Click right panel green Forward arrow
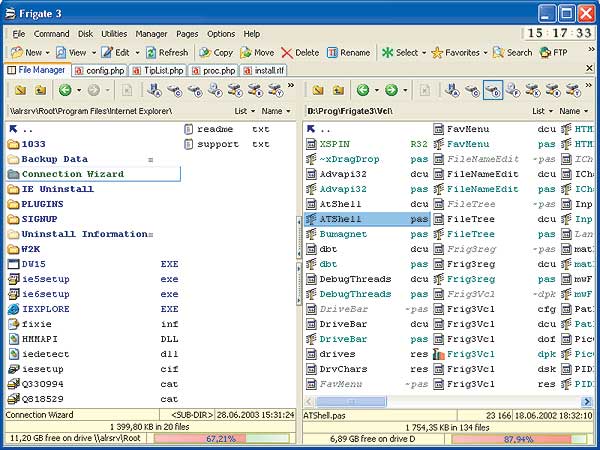 click(391, 90)
